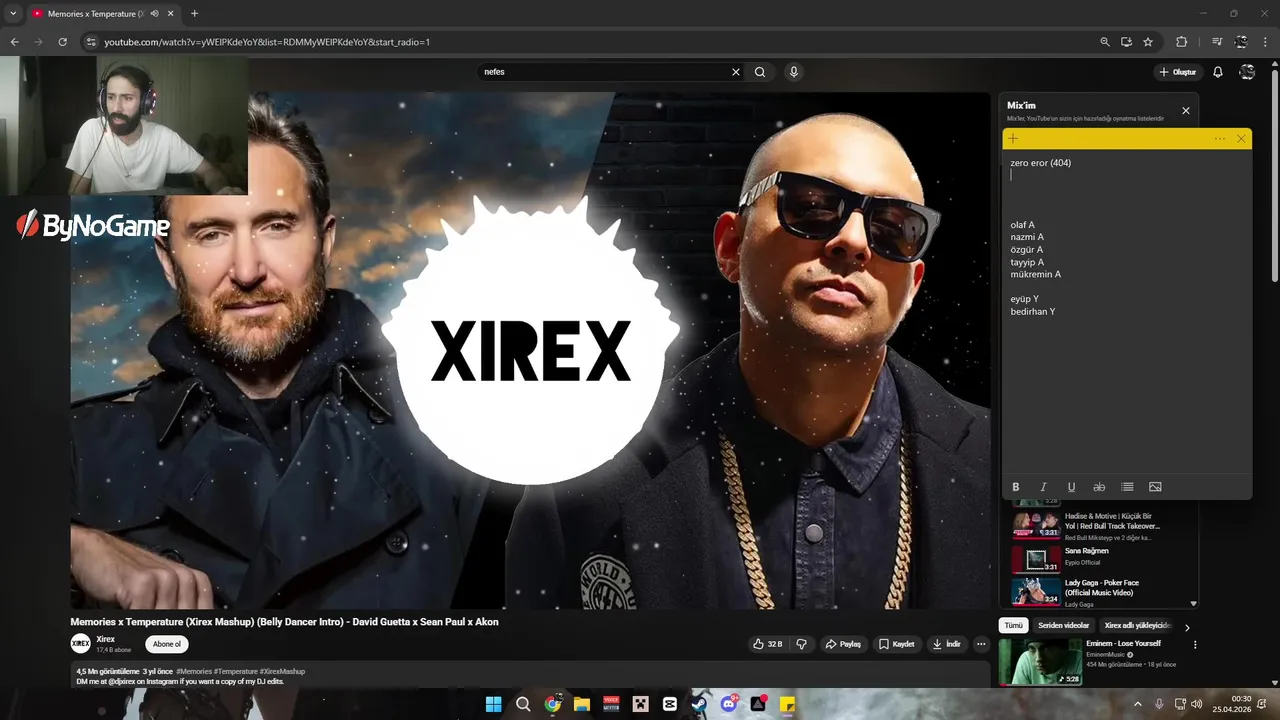Insert image into sticky note
This screenshot has height=720, width=1280.
click(x=1155, y=487)
